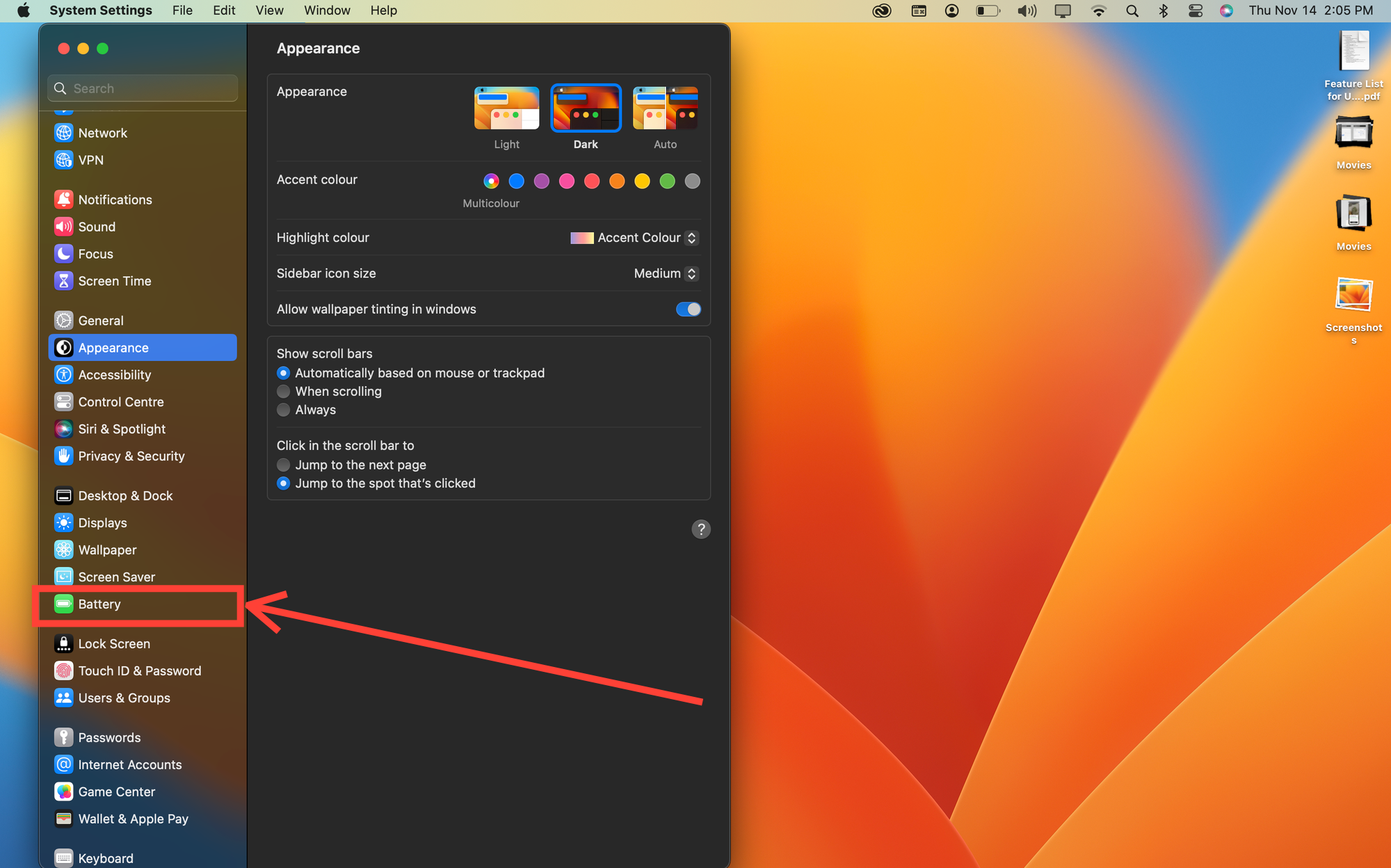Open the View menu
1391x868 pixels.
268,10
